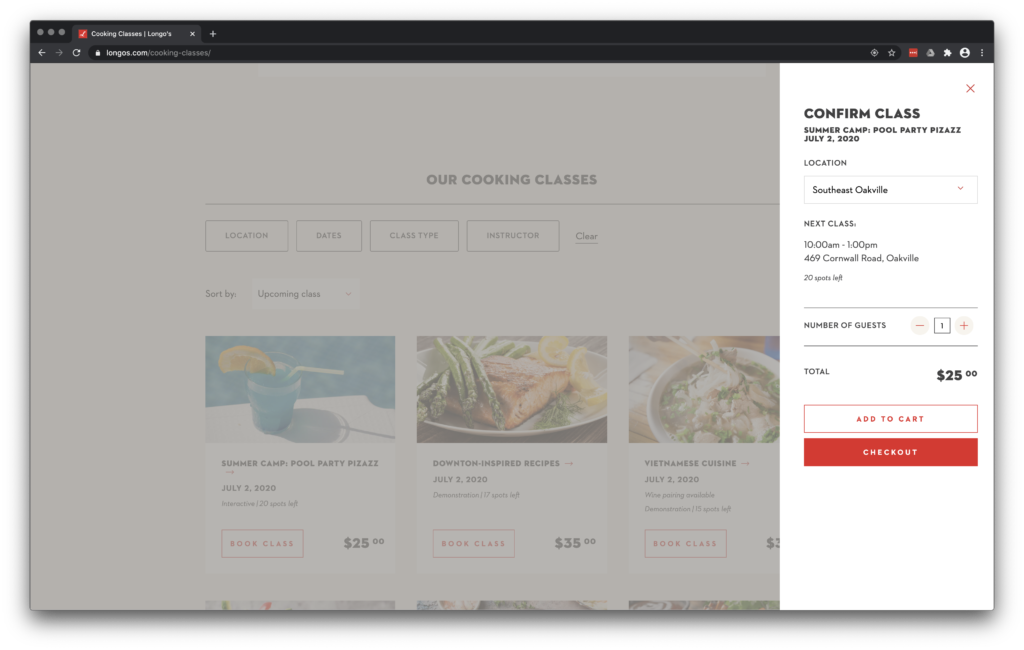The height and width of the screenshot is (650, 1024).
Task: Open the browser extensions puzzle icon
Action: coord(947,53)
